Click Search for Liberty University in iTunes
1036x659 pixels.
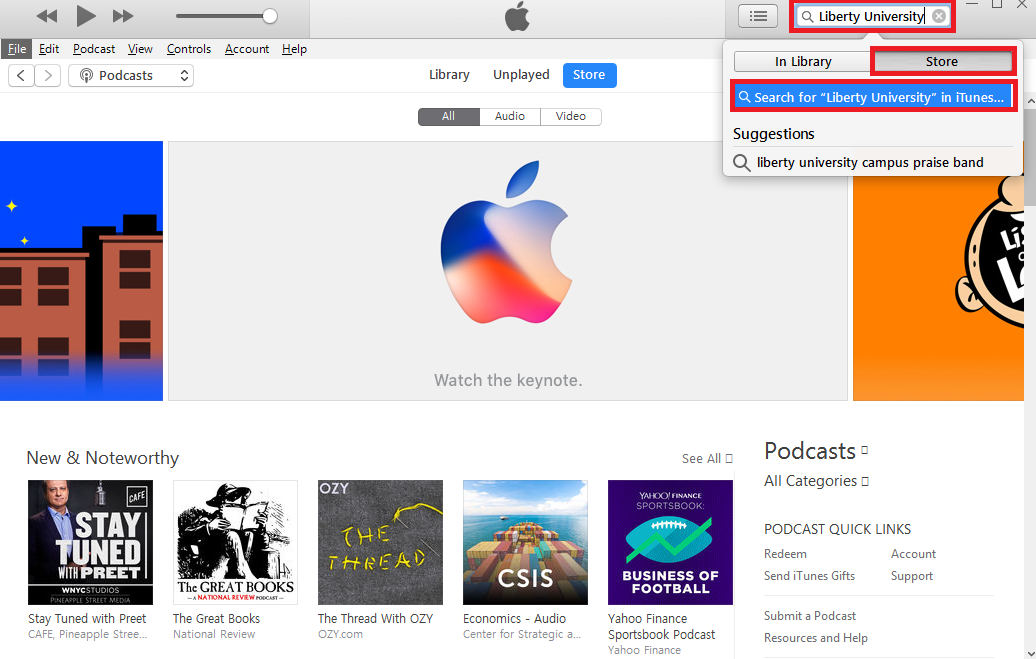(x=872, y=97)
